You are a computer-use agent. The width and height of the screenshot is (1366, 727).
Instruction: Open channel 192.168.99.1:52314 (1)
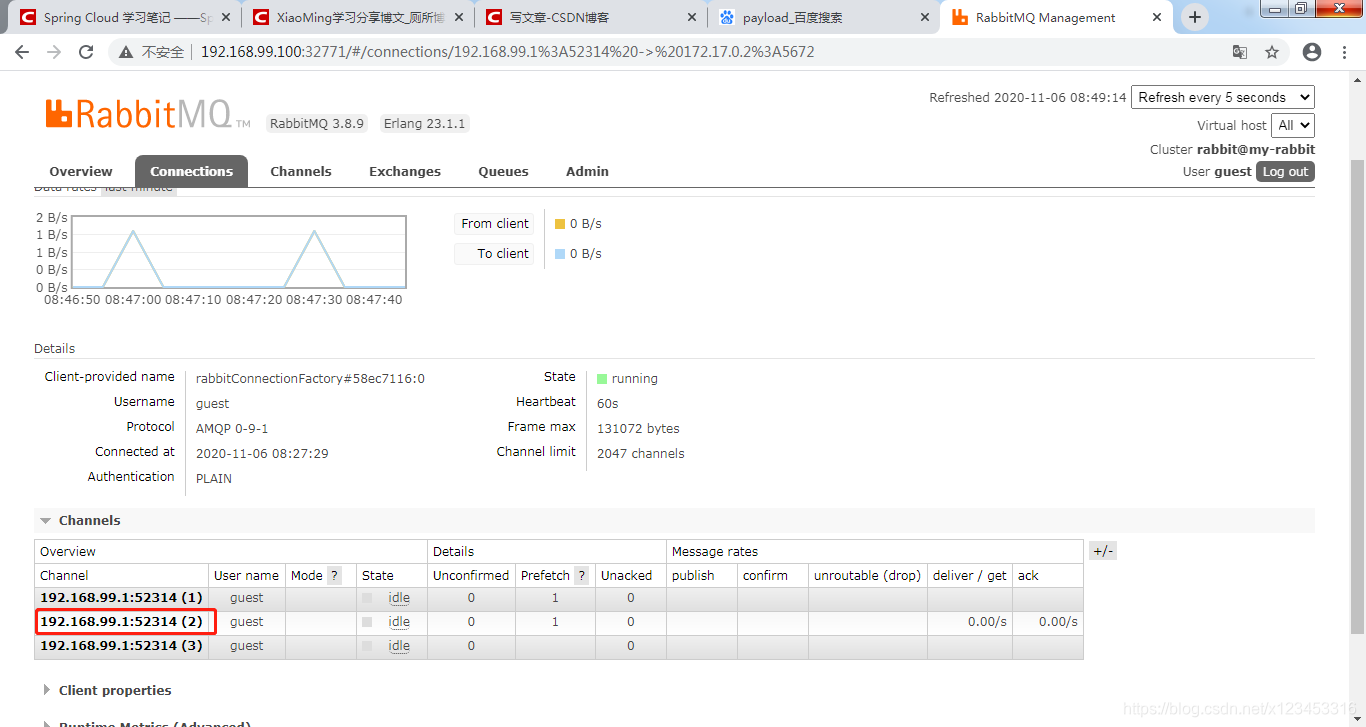click(x=121, y=598)
